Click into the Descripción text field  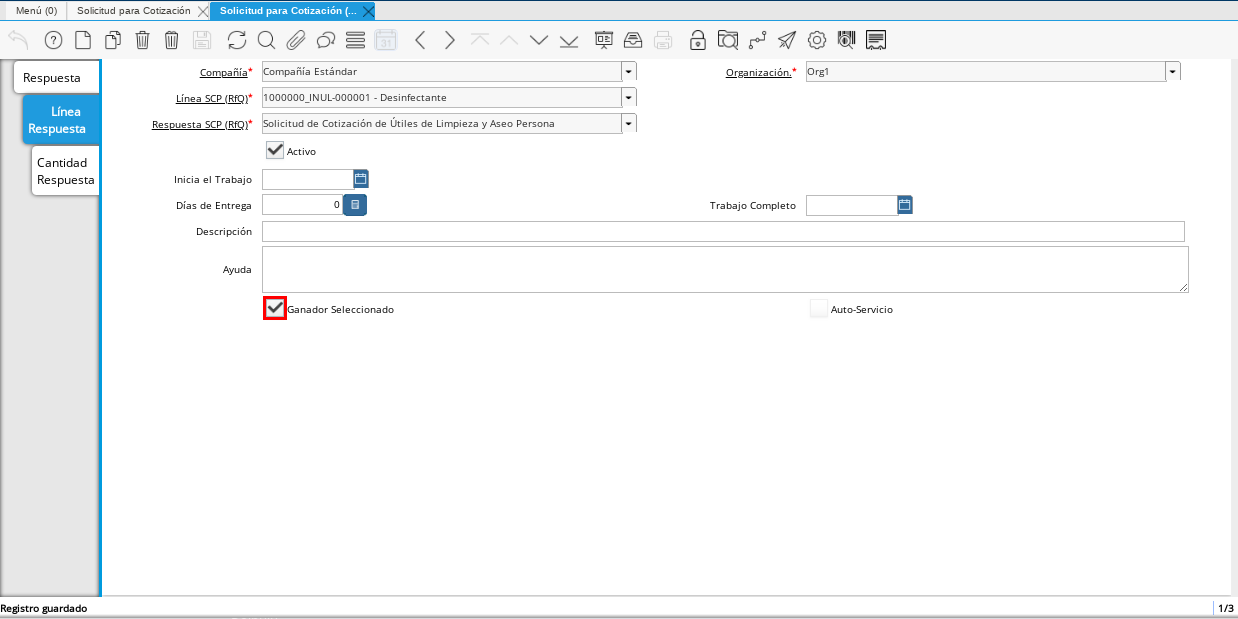click(722, 232)
